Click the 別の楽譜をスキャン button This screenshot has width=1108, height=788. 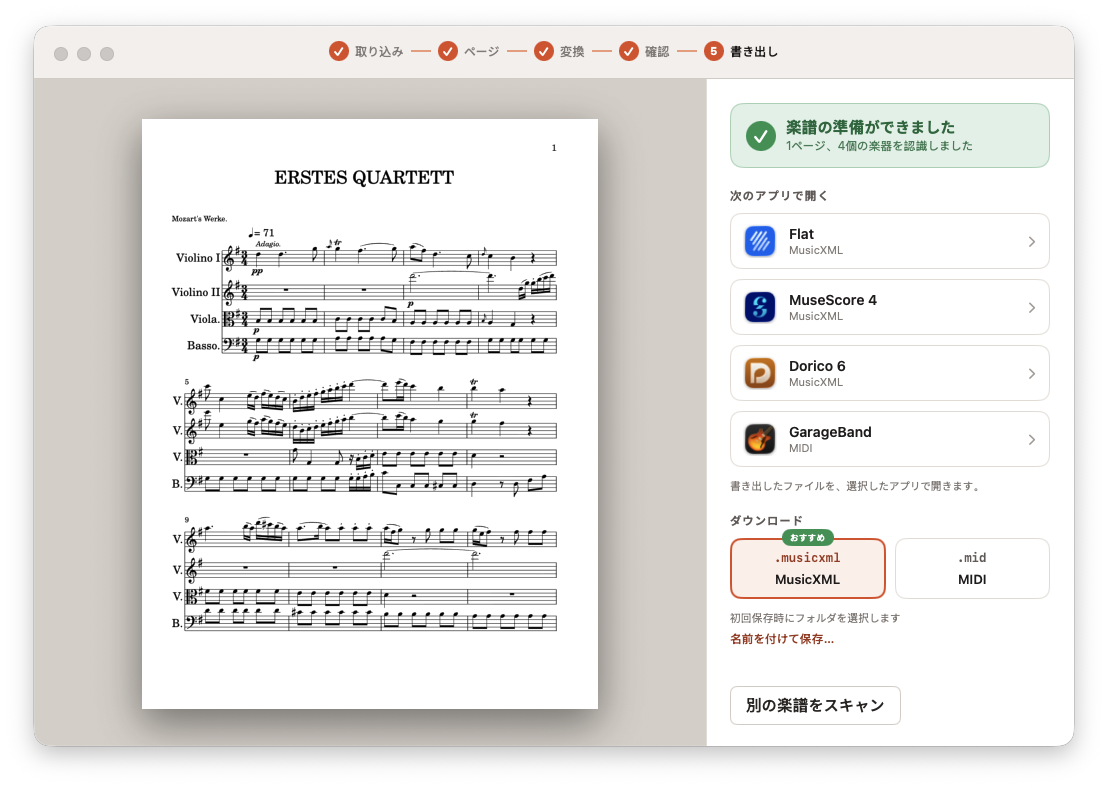(815, 705)
